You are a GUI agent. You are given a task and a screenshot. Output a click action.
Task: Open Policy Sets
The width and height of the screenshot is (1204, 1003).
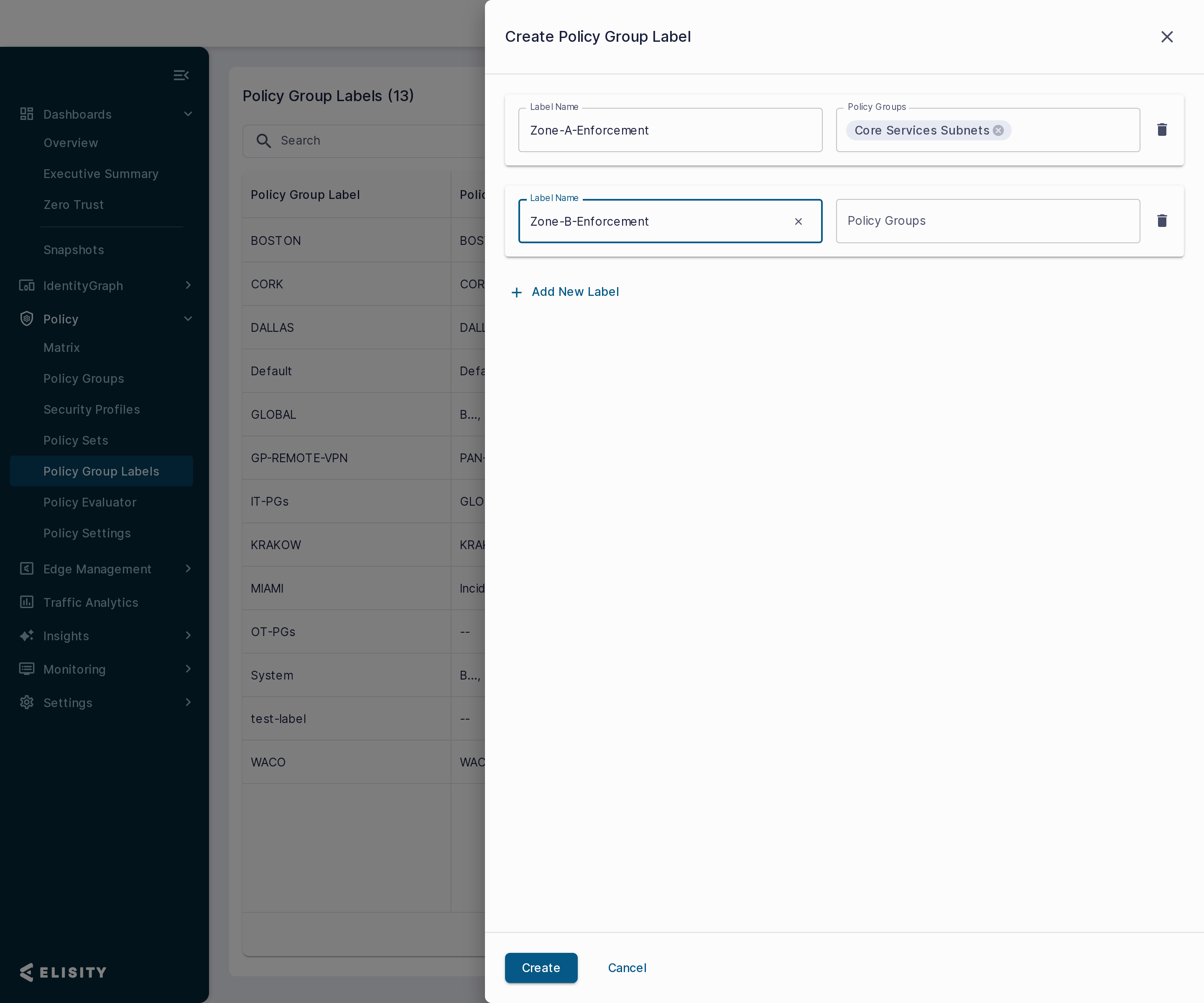(x=76, y=441)
